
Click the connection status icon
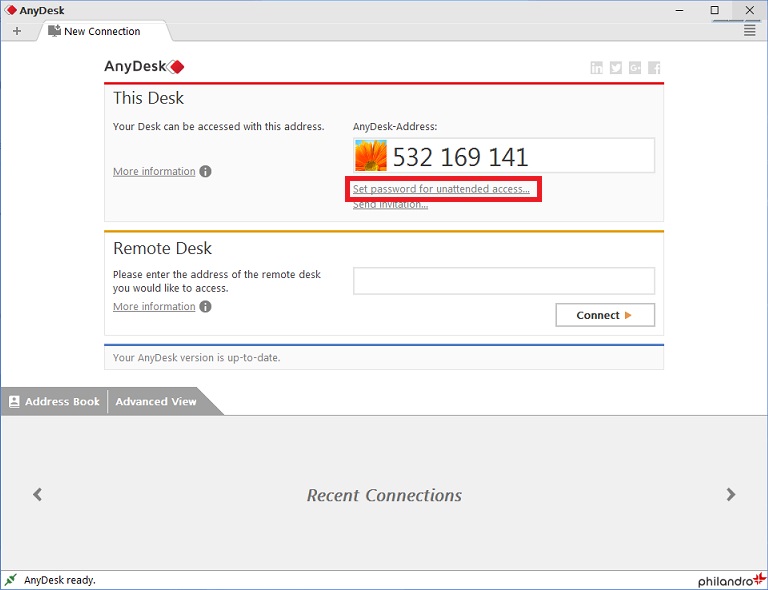[11, 580]
